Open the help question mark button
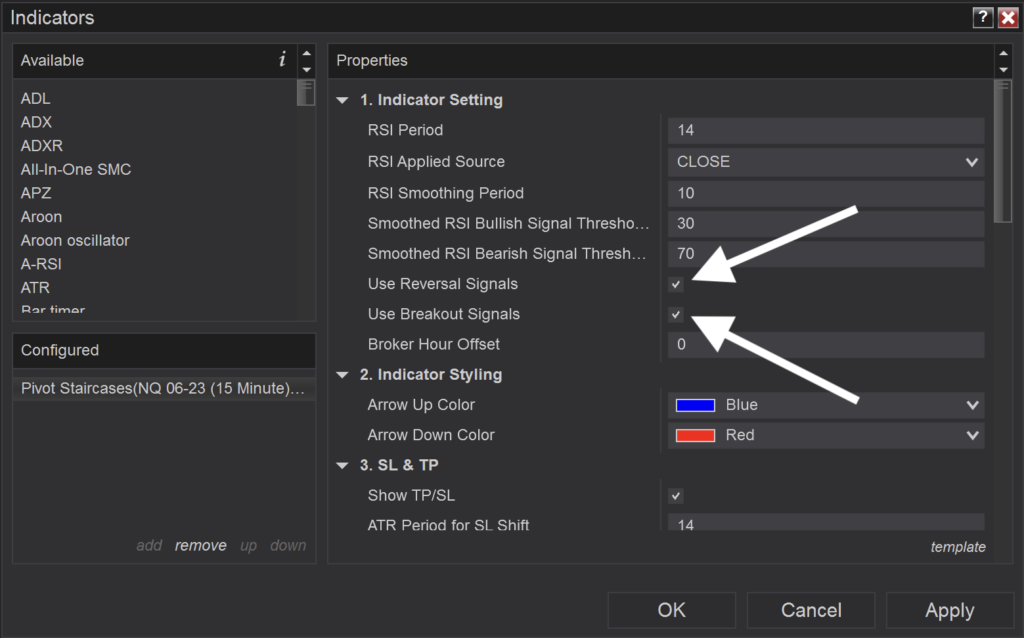Image resolution: width=1024 pixels, height=638 pixels. [982, 18]
